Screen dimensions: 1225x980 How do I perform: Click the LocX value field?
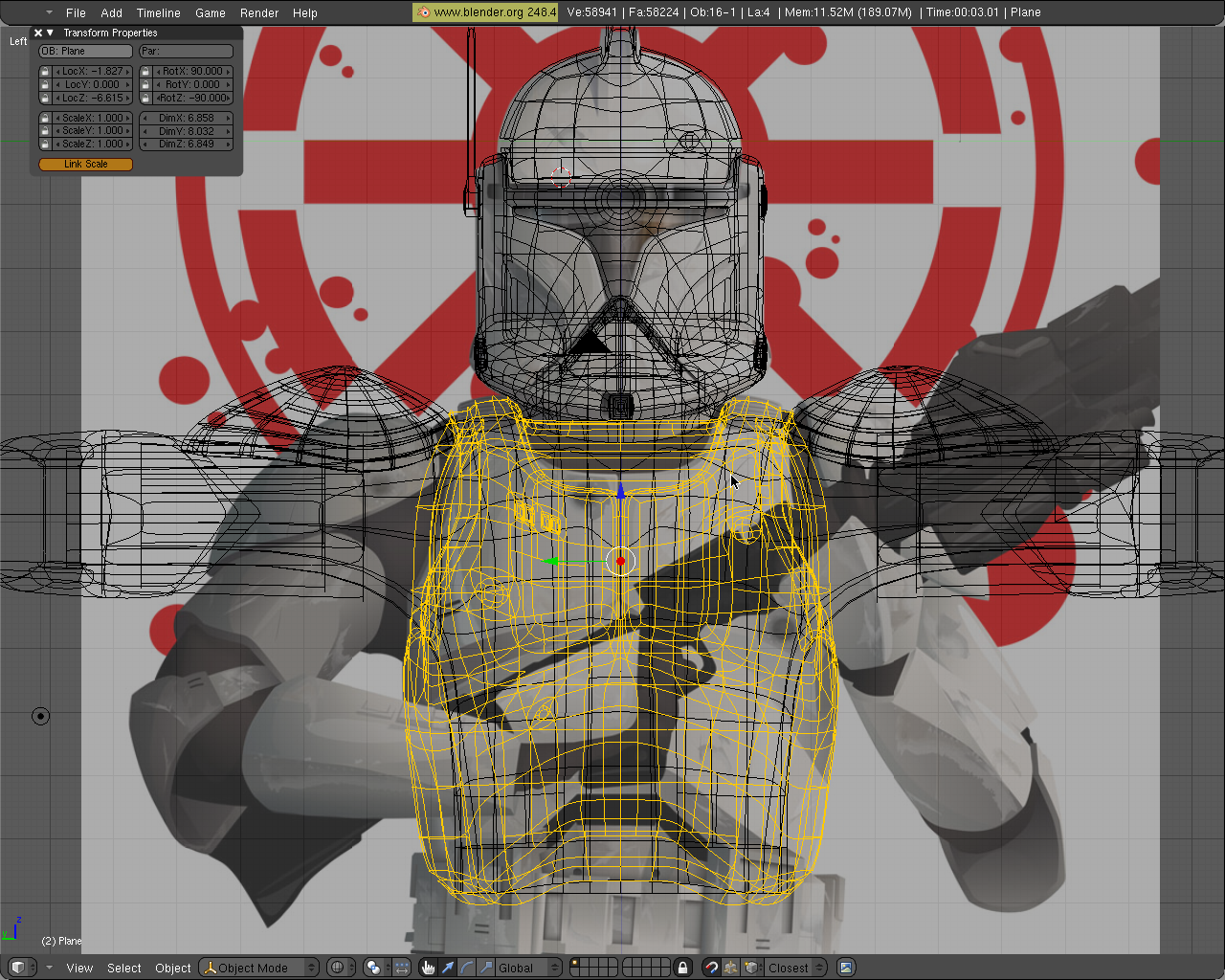(93, 72)
